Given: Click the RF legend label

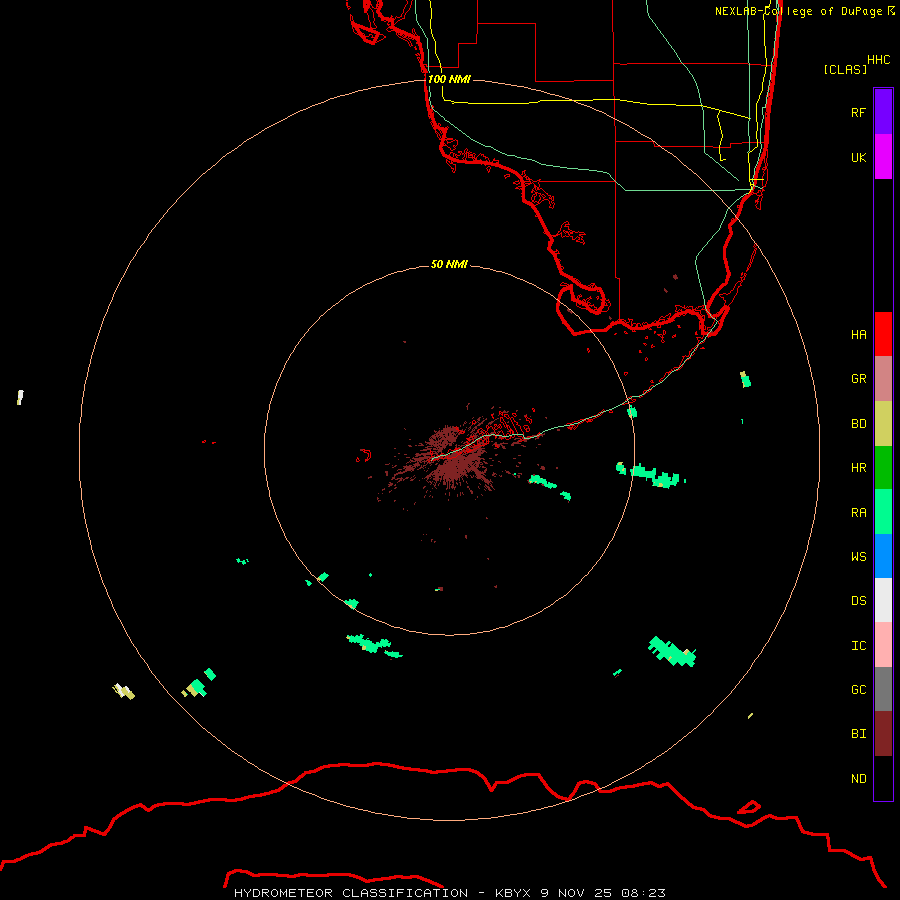Looking at the screenshot, I should 858,112.
